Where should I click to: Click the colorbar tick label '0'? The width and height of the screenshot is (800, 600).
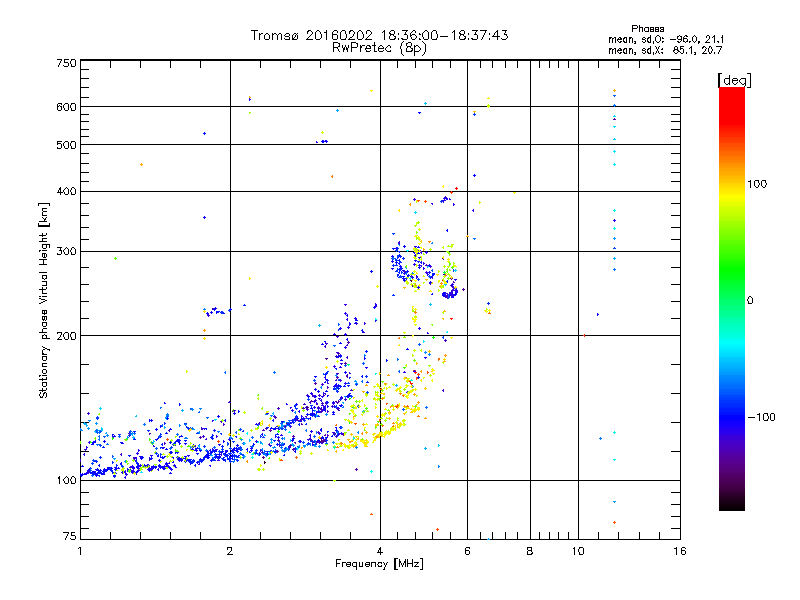pyautogui.click(x=750, y=301)
